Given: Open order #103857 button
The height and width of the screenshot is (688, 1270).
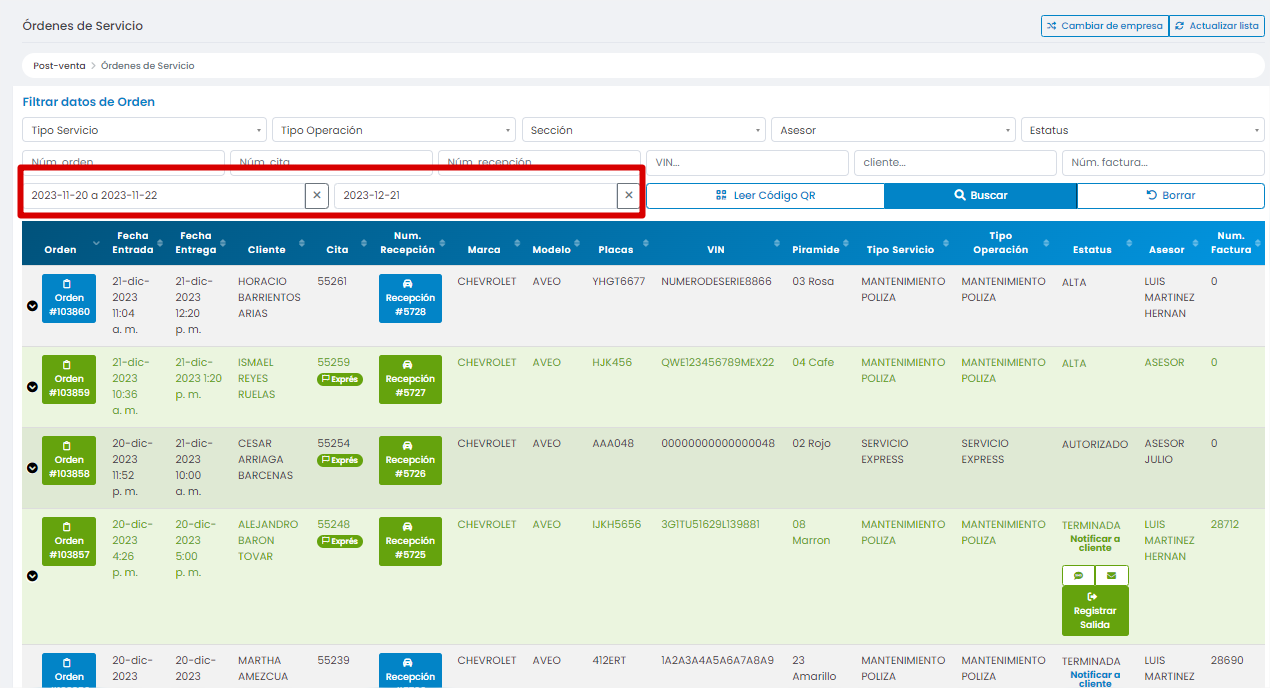Looking at the screenshot, I should (69, 541).
